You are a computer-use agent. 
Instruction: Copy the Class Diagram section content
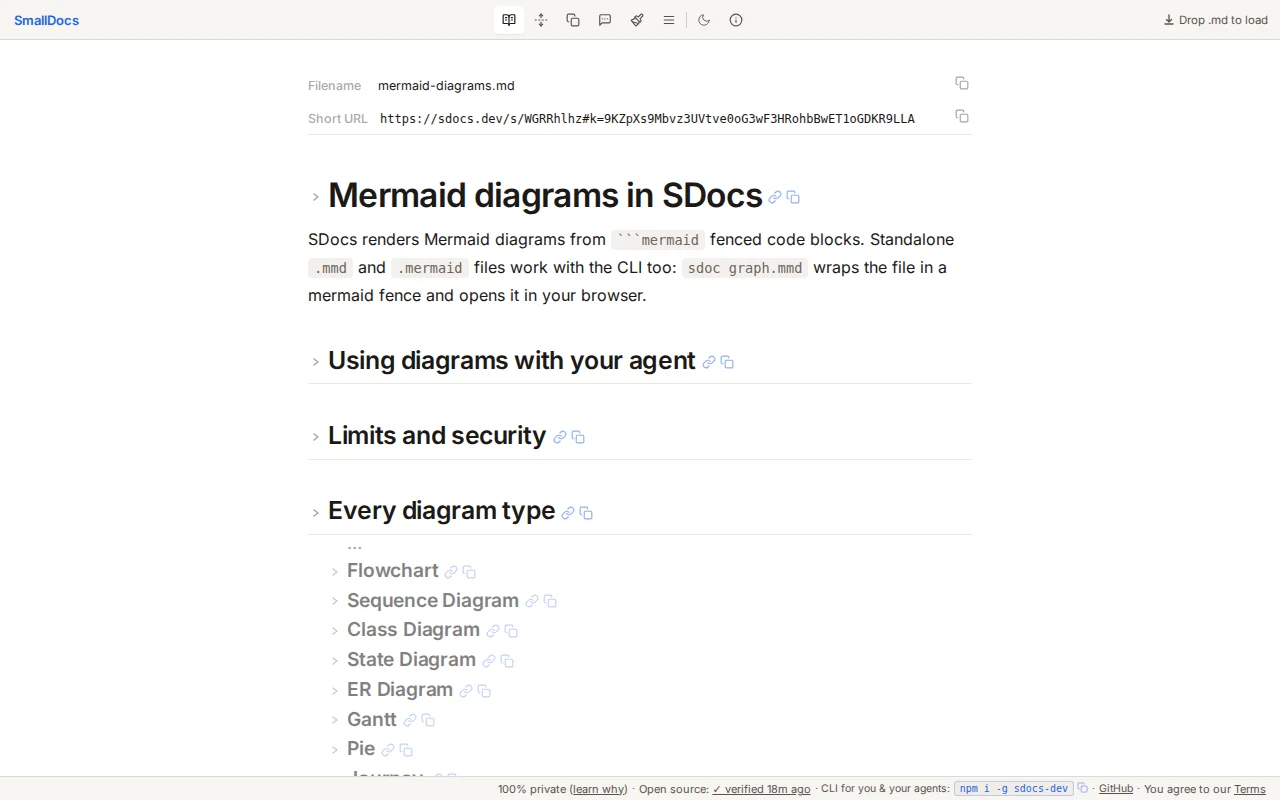tap(511, 631)
